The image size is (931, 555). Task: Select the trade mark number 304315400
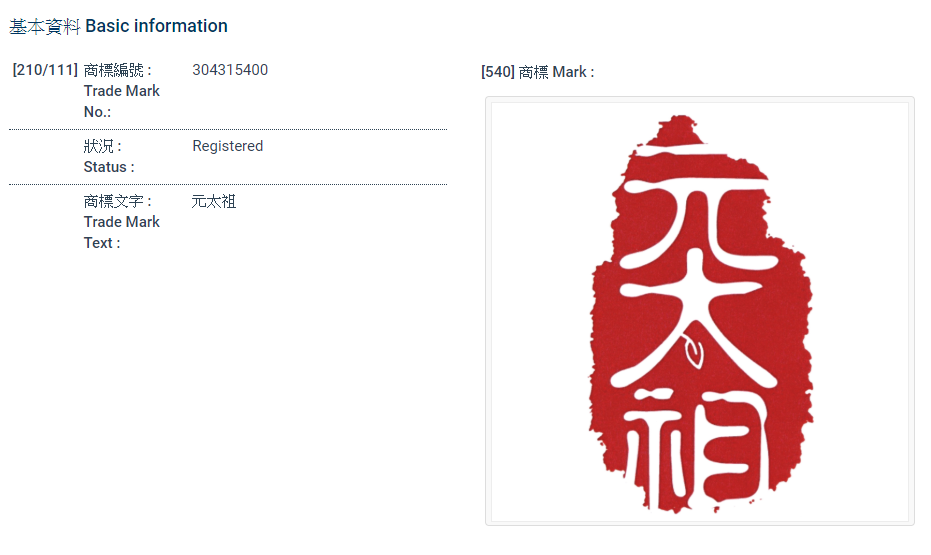(x=230, y=70)
